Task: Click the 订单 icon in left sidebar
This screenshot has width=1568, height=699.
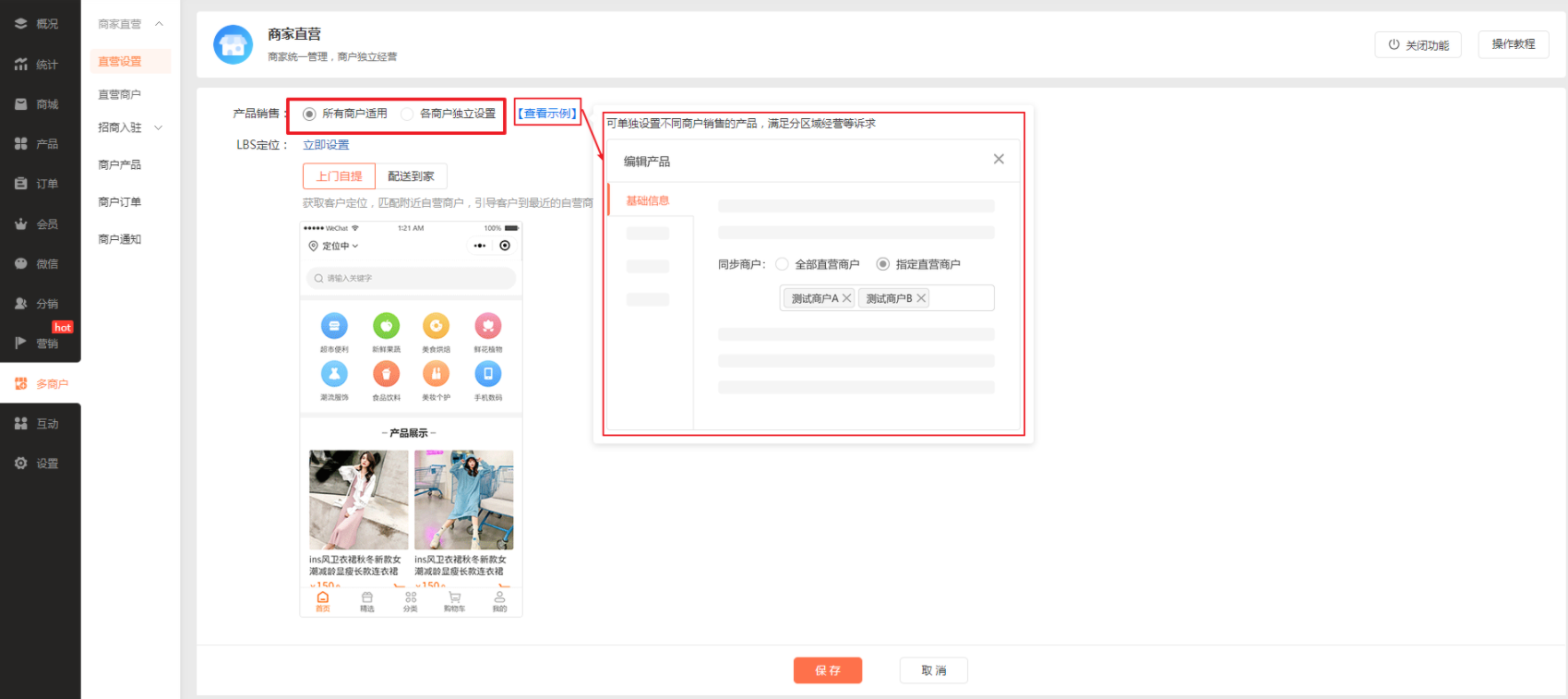Action: pyautogui.click(x=20, y=184)
